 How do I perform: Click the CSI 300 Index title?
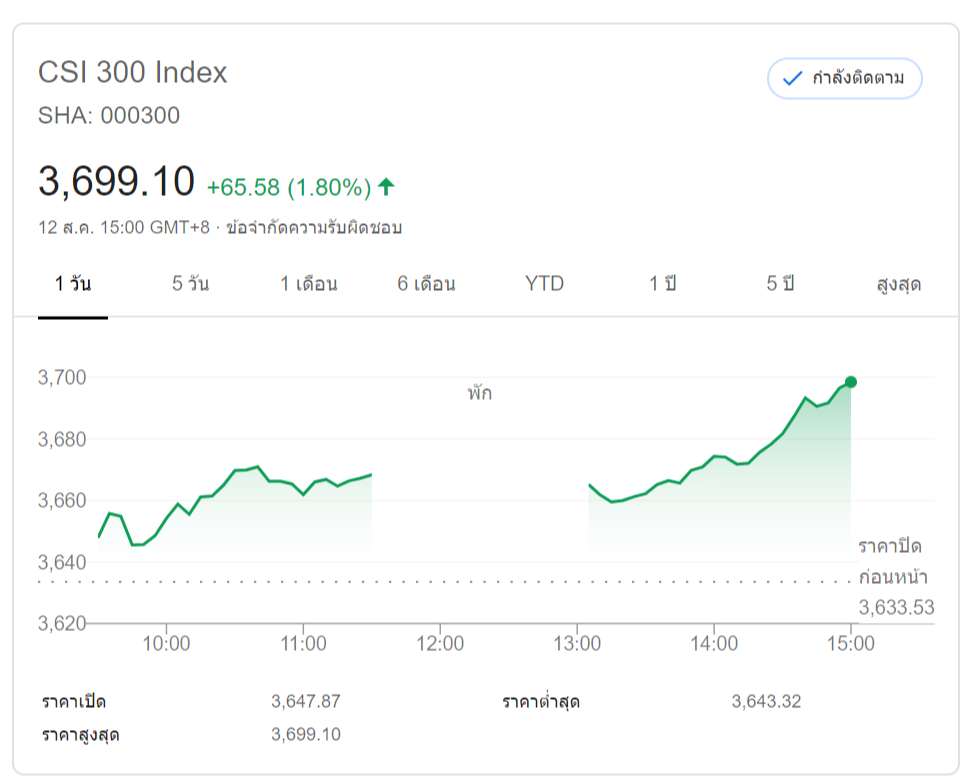point(133,73)
